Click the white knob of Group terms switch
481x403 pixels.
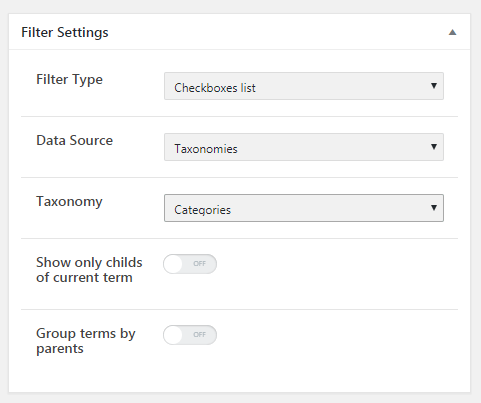pyautogui.click(x=173, y=335)
